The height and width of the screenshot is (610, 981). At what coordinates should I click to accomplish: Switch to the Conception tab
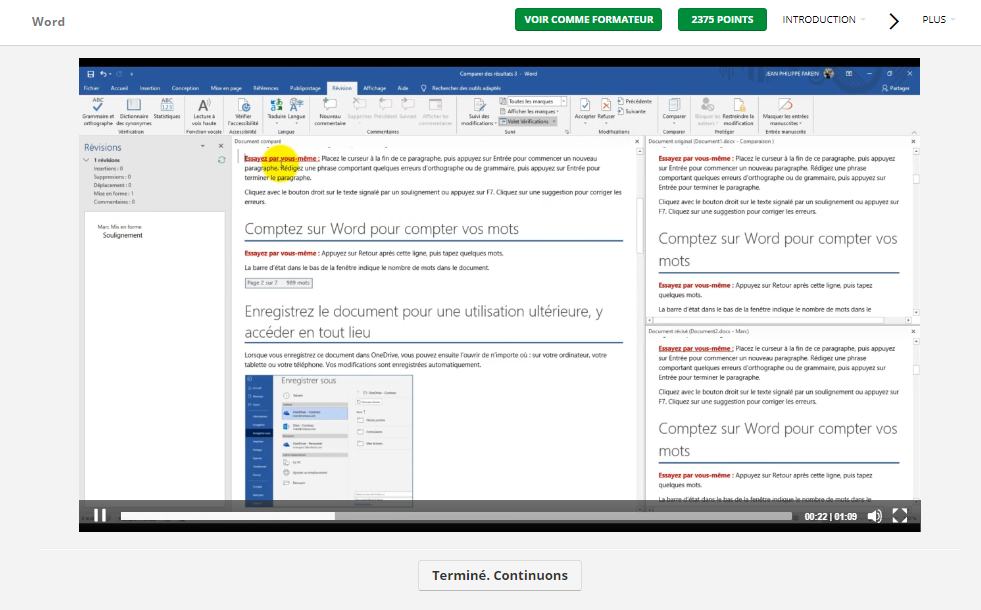pyautogui.click(x=185, y=88)
